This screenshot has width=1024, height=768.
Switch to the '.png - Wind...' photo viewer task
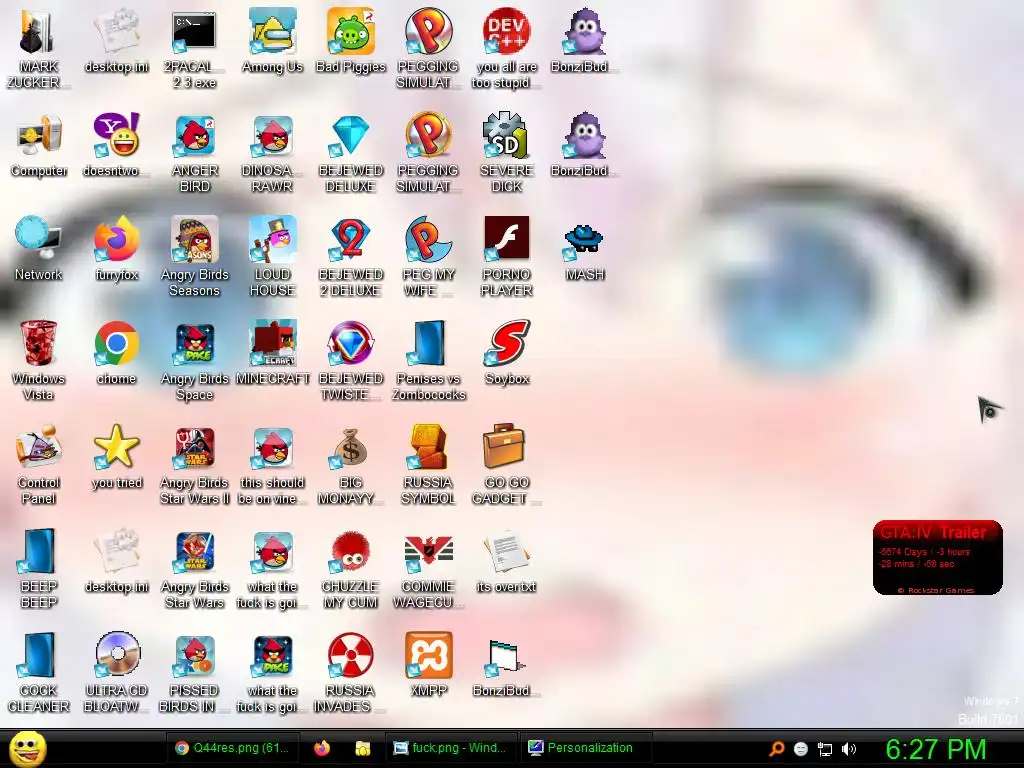coord(451,748)
